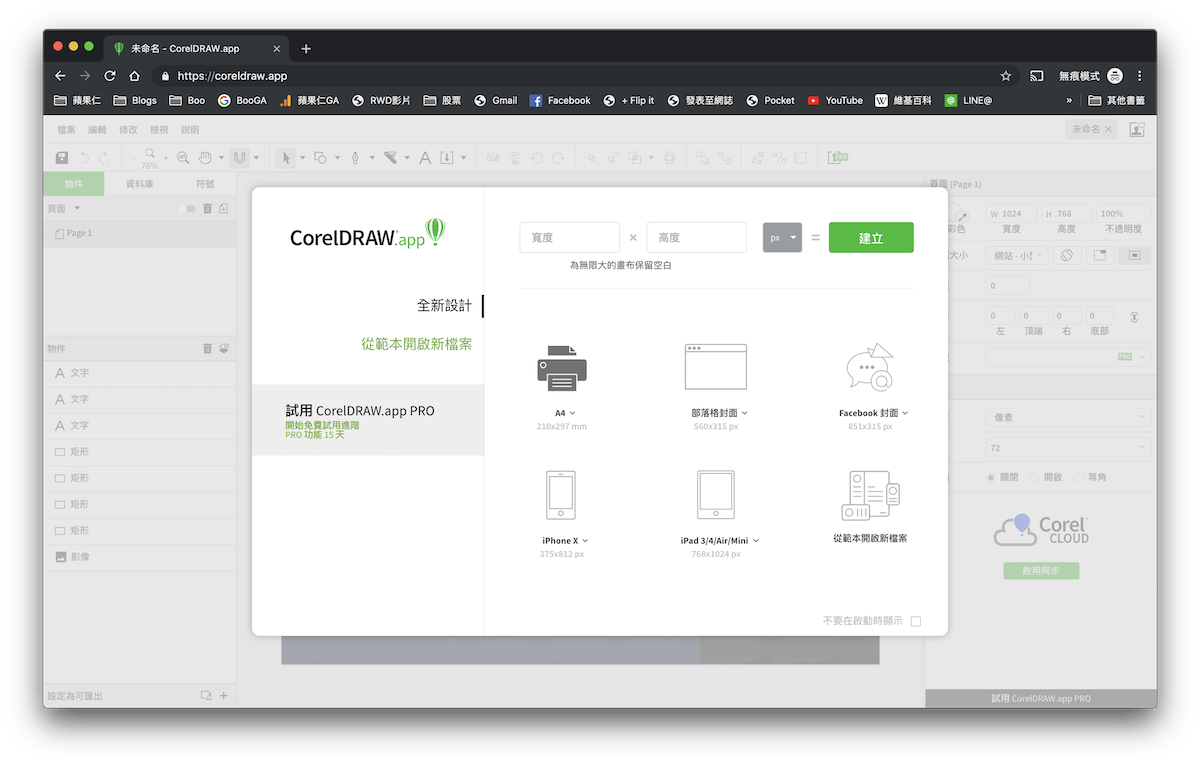Check the 不要在啟動時顯示 checkbox

click(x=916, y=621)
